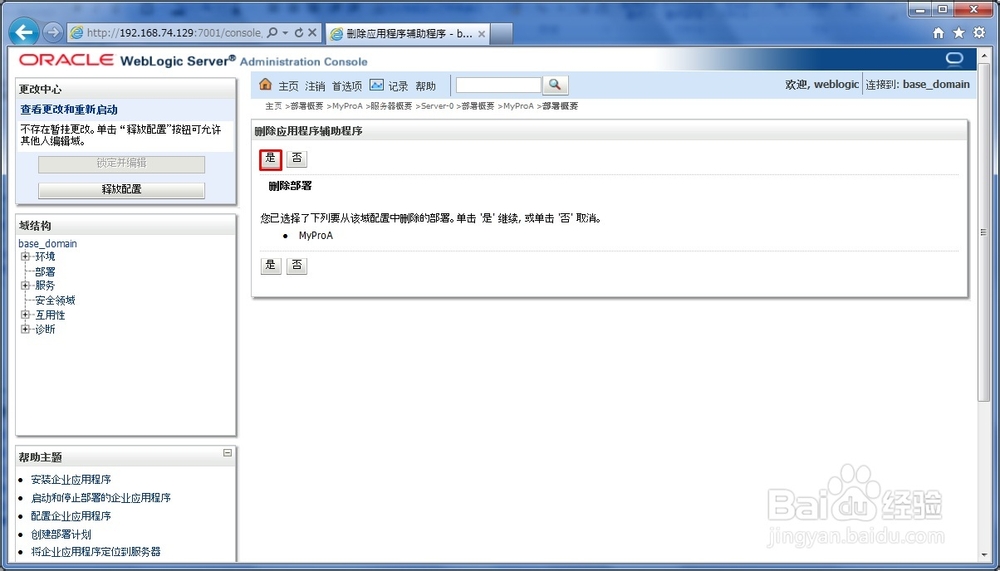Open 首选项 preferences
Image resolution: width=1000 pixels, height=571 pixels.
pos(347,86)
